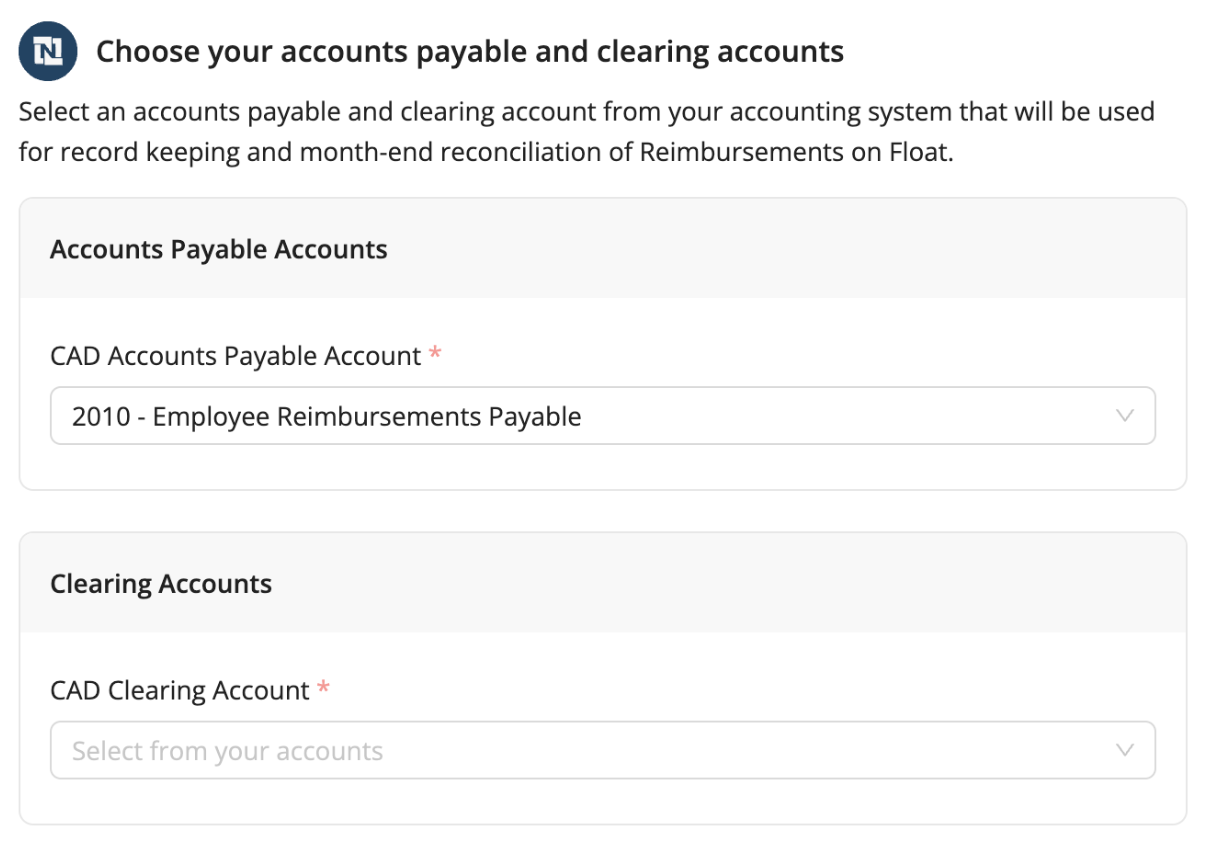The image size is (1210, 850).
Task: Click the 'Select from your accounts' placeholder
Action: 227,751
